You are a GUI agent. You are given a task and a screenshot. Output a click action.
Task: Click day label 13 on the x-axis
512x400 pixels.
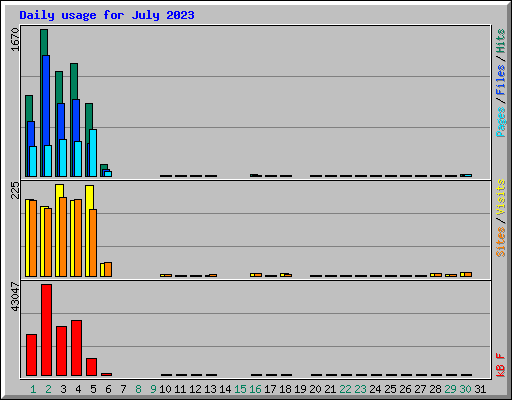pyautogui.click(x=210, y=389)
